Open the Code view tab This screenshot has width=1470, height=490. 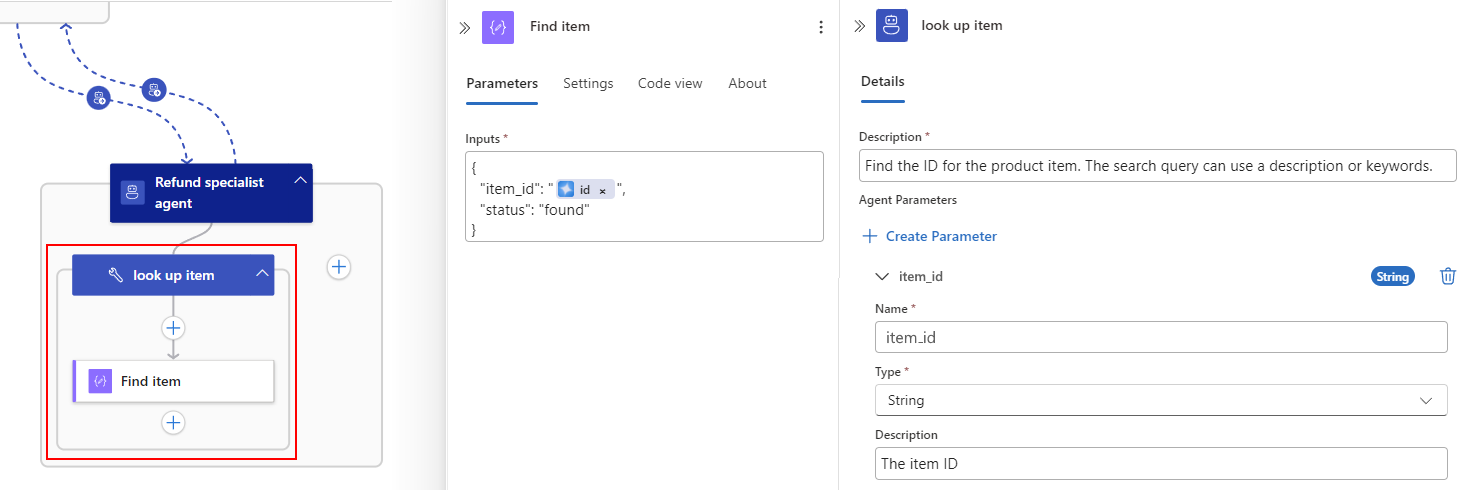pyautogui.click(x=670, y=83)
